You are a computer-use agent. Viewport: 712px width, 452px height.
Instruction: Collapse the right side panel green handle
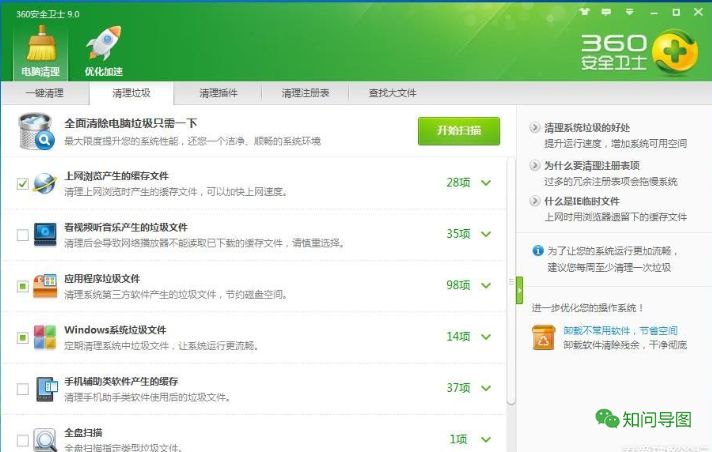(x=519, y=290)
